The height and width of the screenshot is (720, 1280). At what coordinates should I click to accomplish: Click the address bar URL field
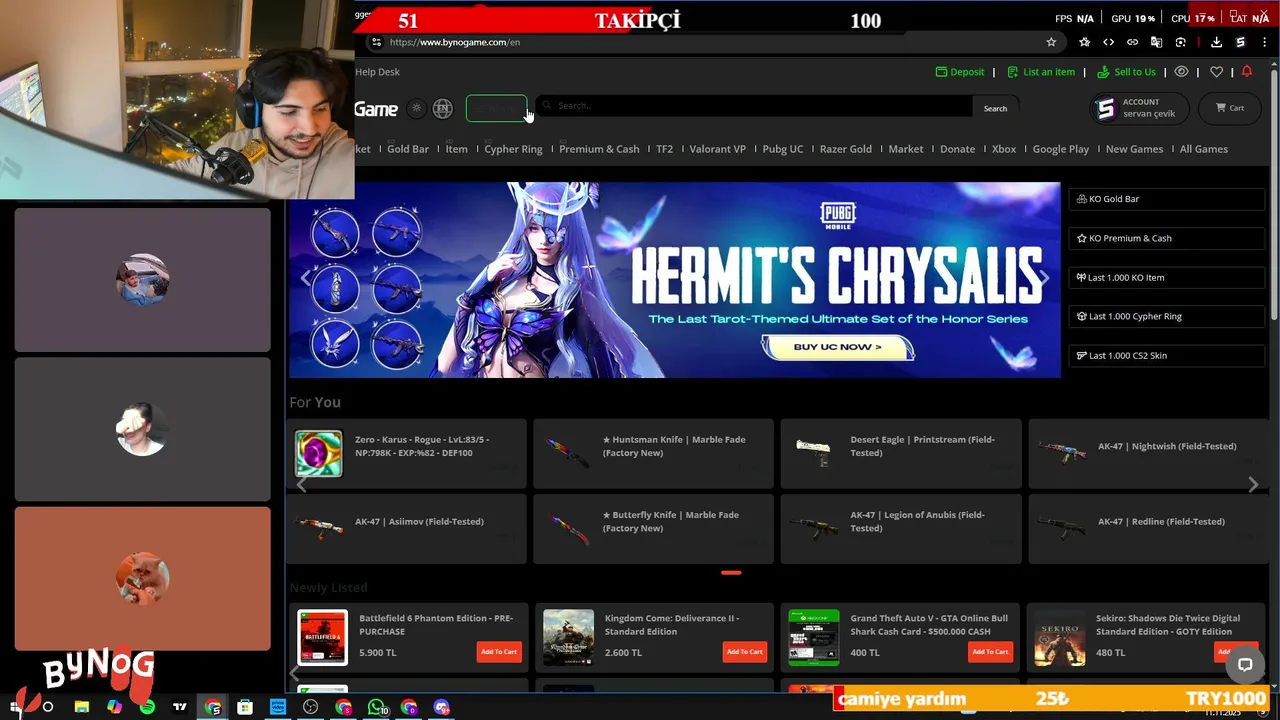pyautogui.click(x=700, y=42)
